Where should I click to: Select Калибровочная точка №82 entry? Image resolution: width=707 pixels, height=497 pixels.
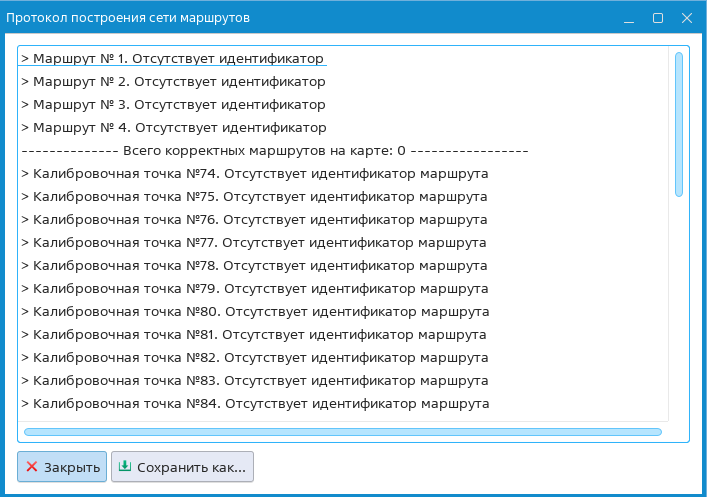[254, 357]
